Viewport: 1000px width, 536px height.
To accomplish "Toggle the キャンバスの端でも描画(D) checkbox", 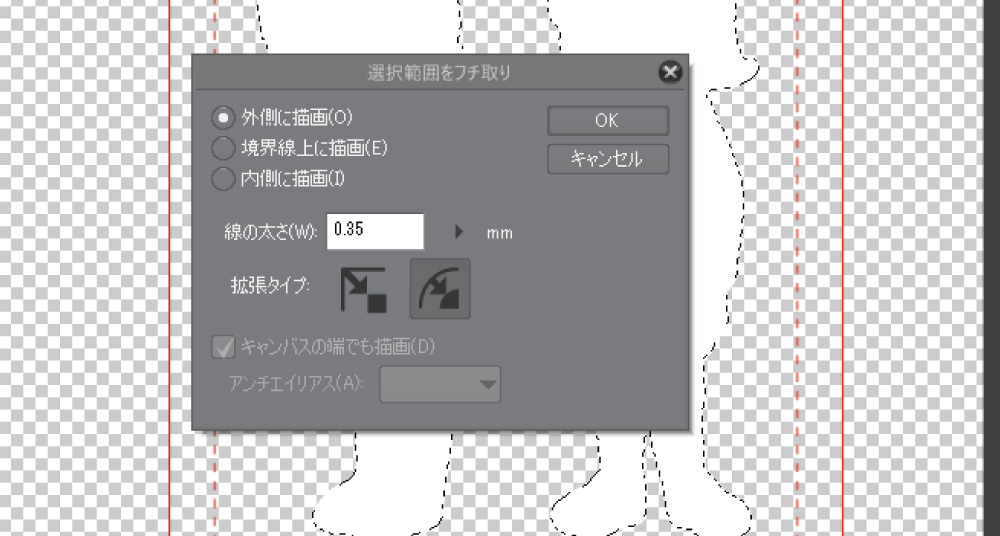I will click(223, 348).
